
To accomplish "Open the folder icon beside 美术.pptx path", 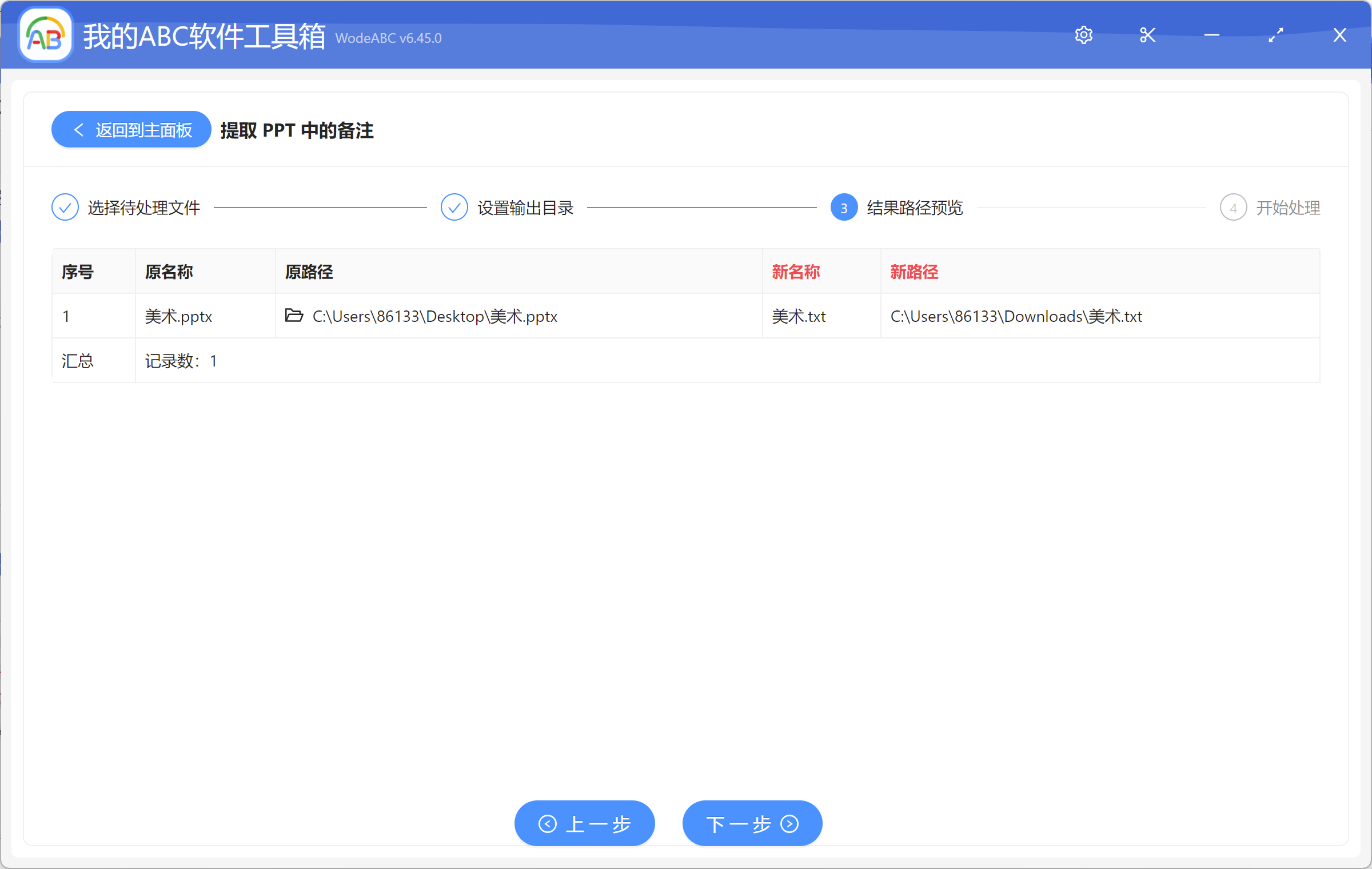I will (293, 315).
